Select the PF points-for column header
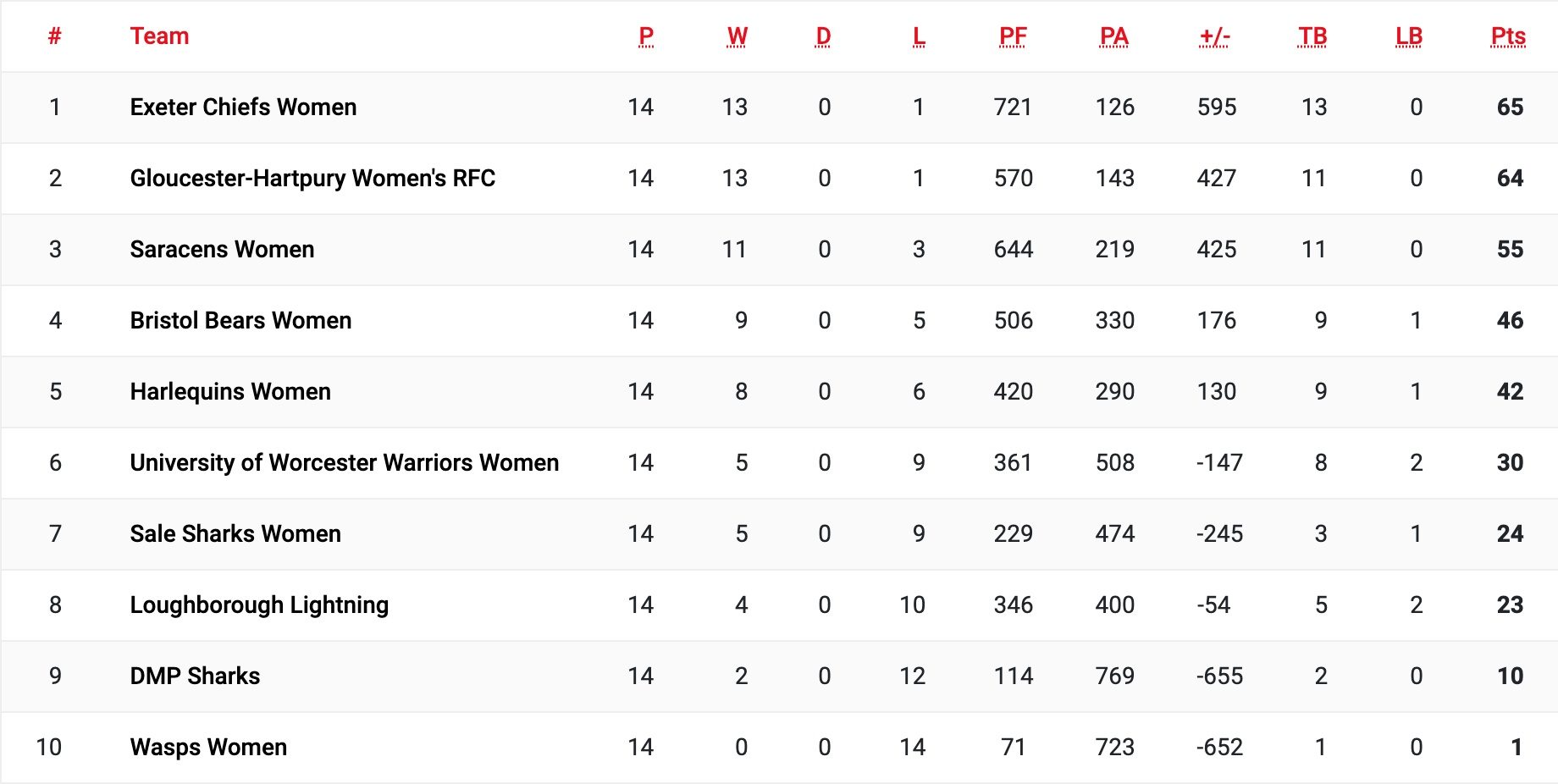 pyautogui.click(x=1013, y=36)
